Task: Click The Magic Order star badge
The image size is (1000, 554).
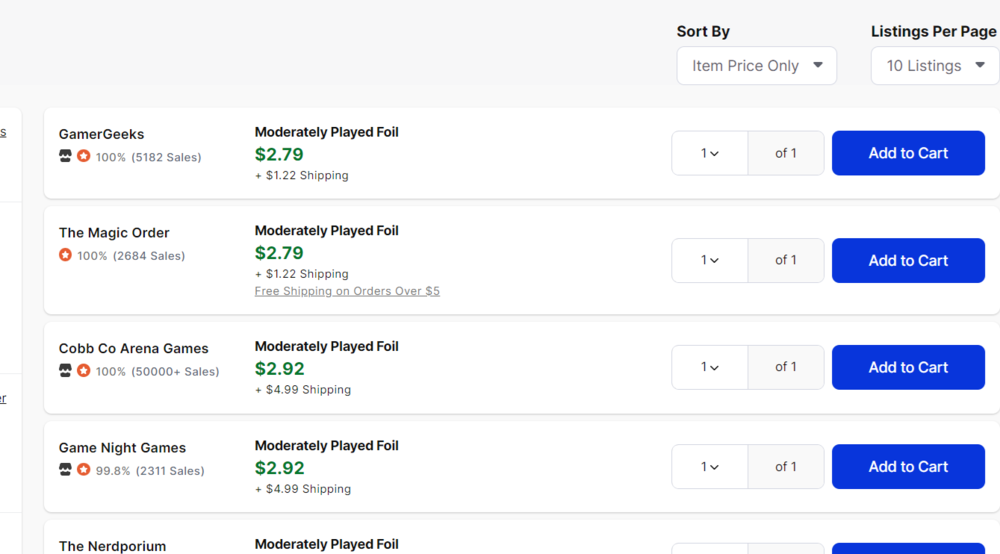Action: (x=65, y=255)
